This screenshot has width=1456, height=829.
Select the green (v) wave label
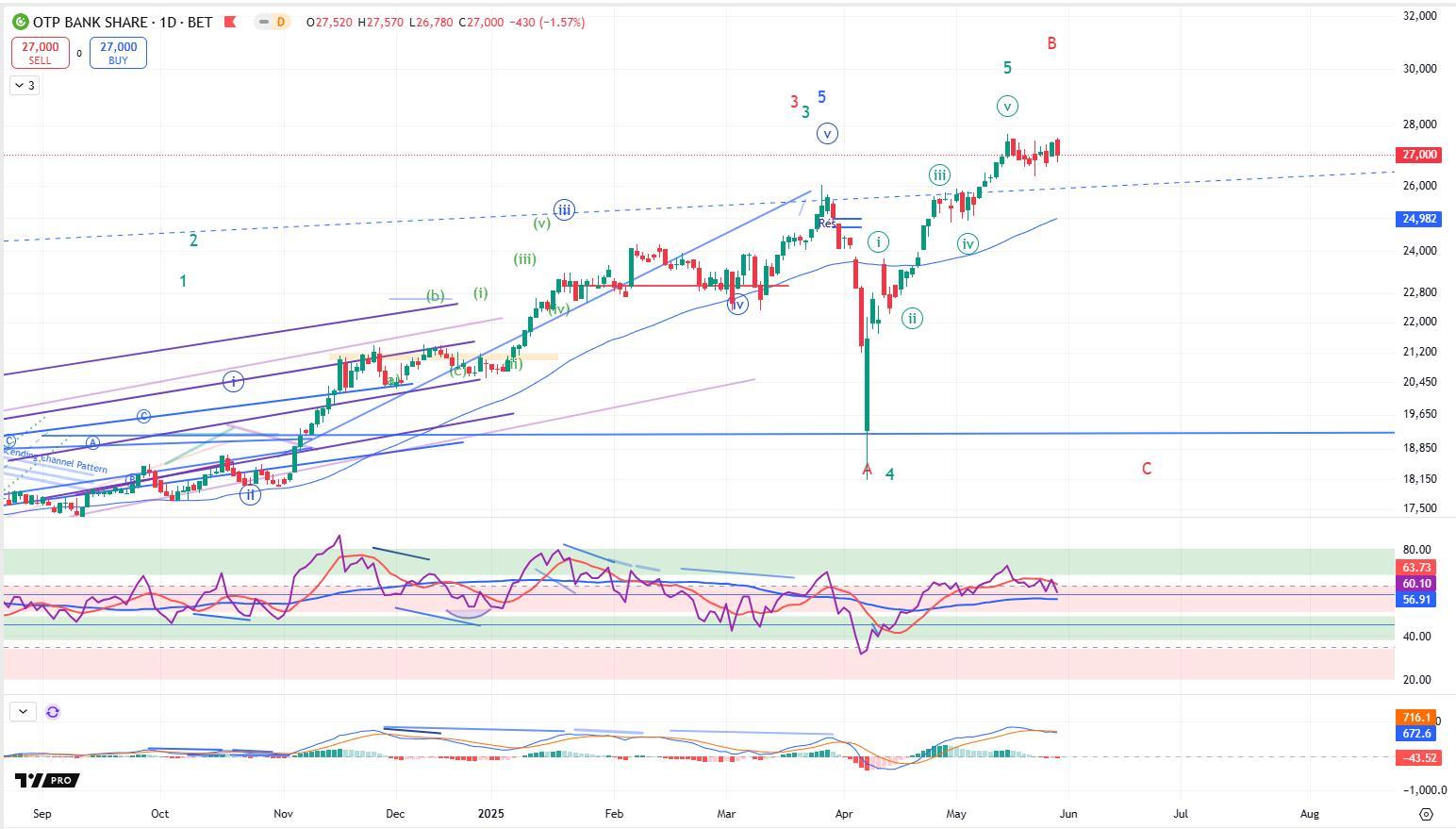[541, 224]
